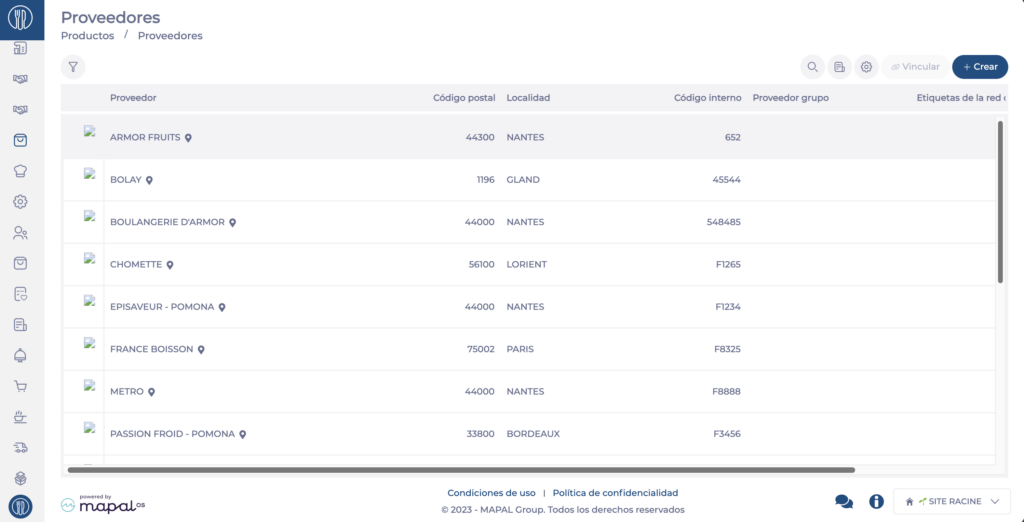Open the second handshake icon in sidebar
Screen dimensions: 1024x522
point(20,110)
